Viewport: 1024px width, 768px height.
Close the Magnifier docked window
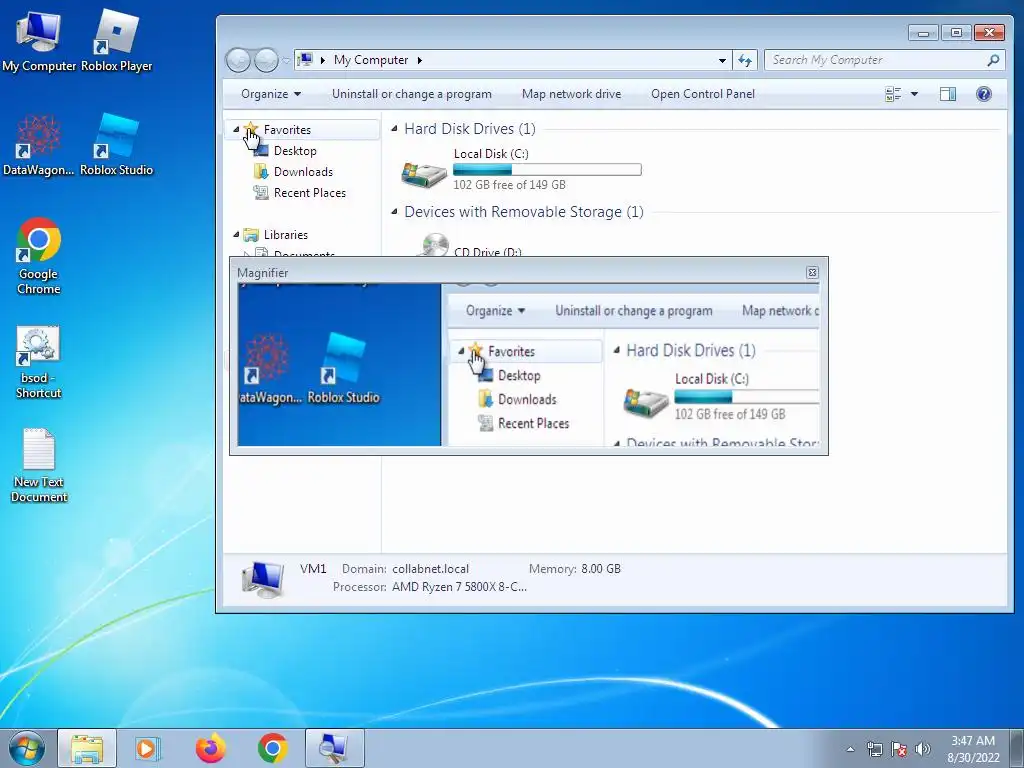pos(812,272)
